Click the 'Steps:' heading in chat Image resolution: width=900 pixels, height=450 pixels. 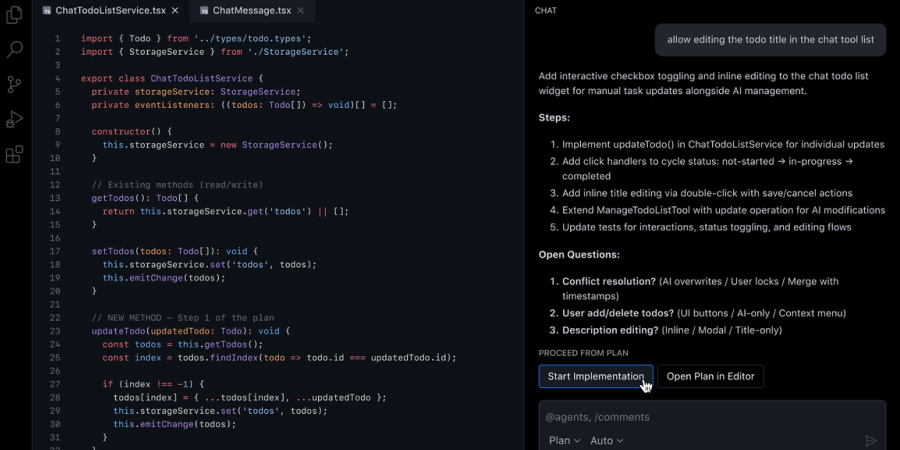pyautogui.click(x=554, y=118)
